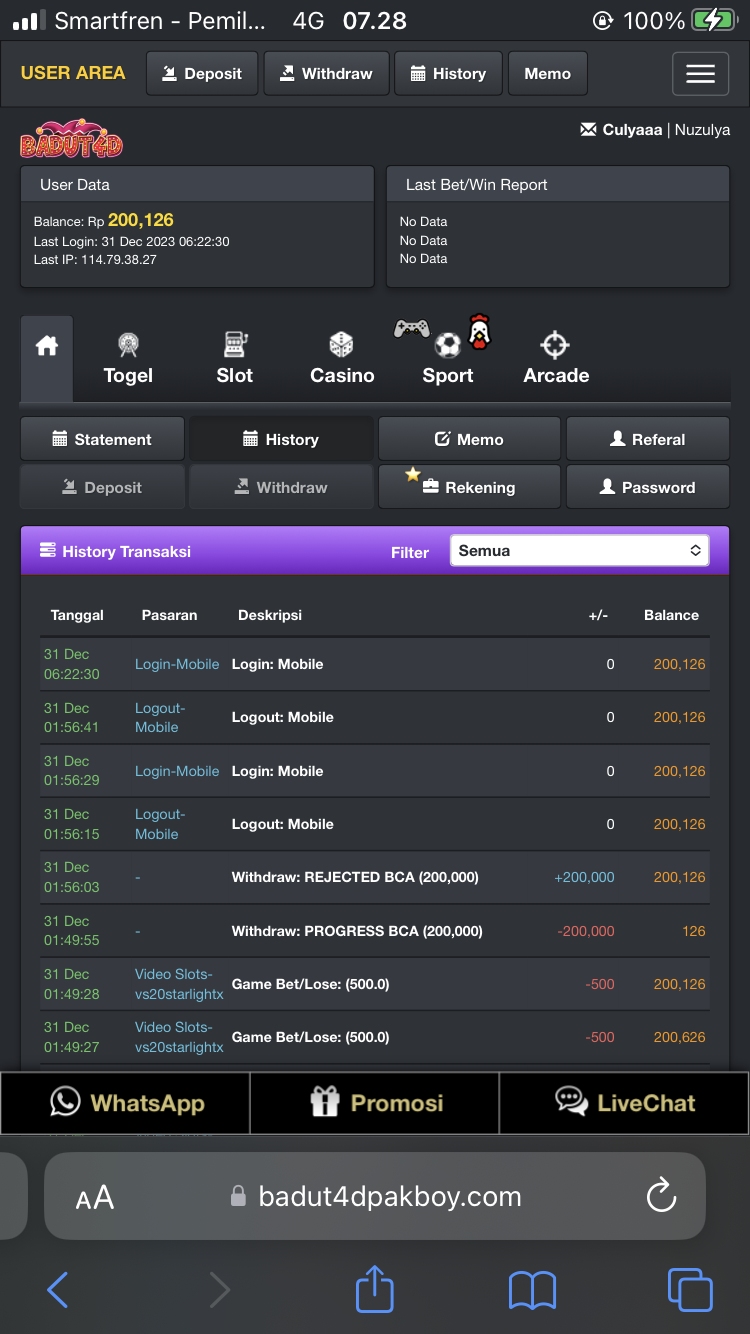Open the Slot games category

pyautogui.click(x=235, y=360)
